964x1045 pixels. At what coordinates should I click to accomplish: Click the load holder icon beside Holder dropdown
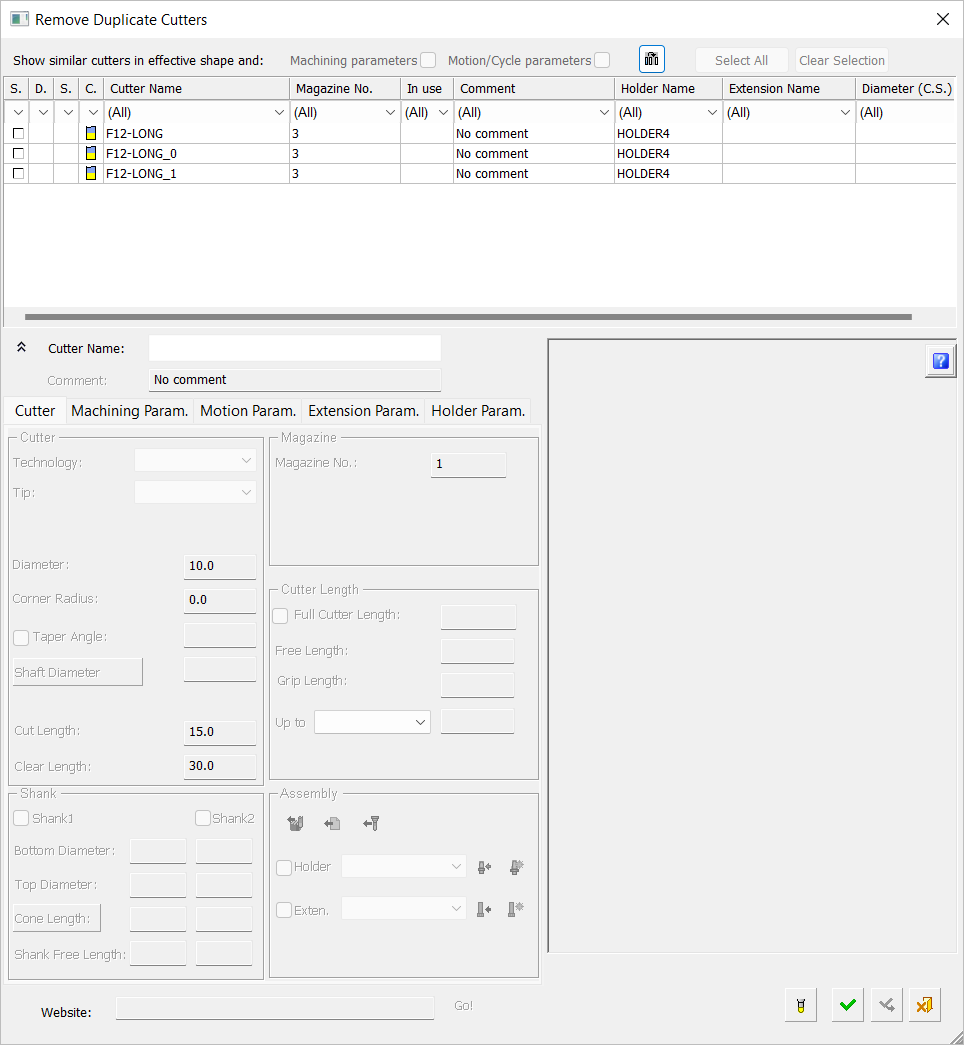click(485, 867)
